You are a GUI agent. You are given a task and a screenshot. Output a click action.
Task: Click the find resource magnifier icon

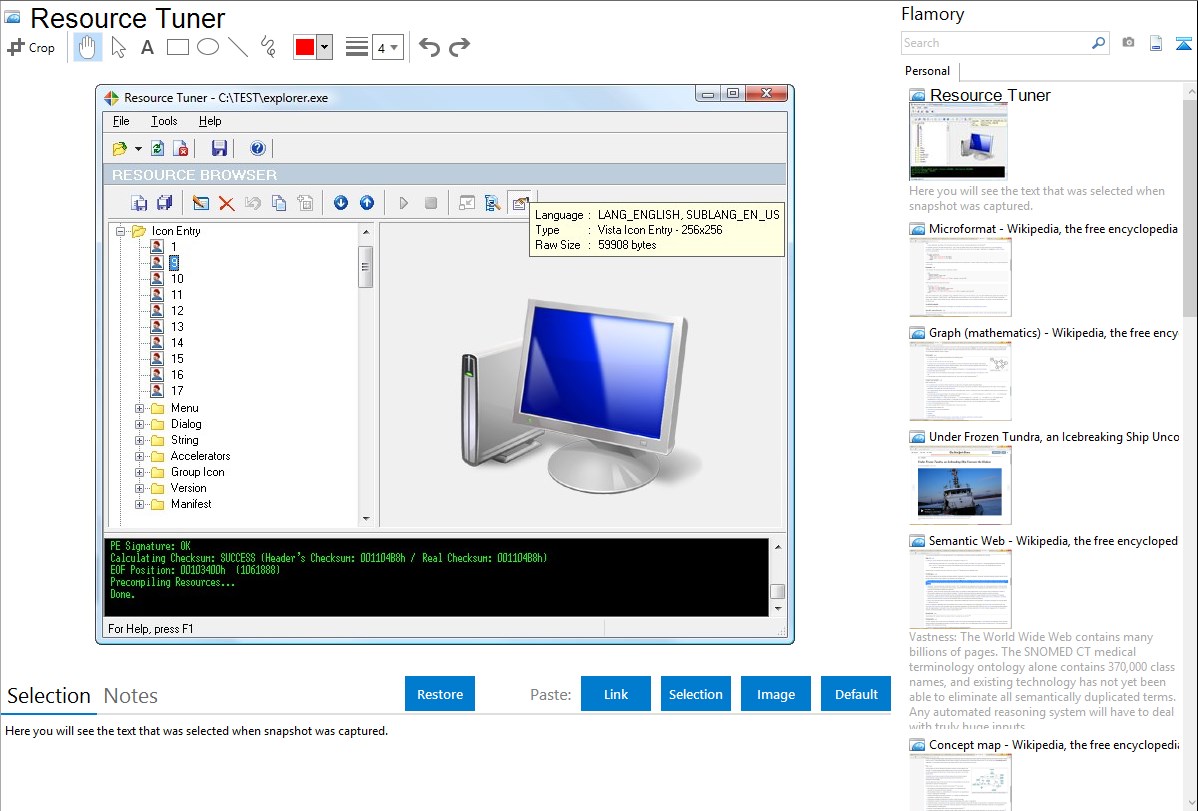pyautogui.click(x=493, y=203)
